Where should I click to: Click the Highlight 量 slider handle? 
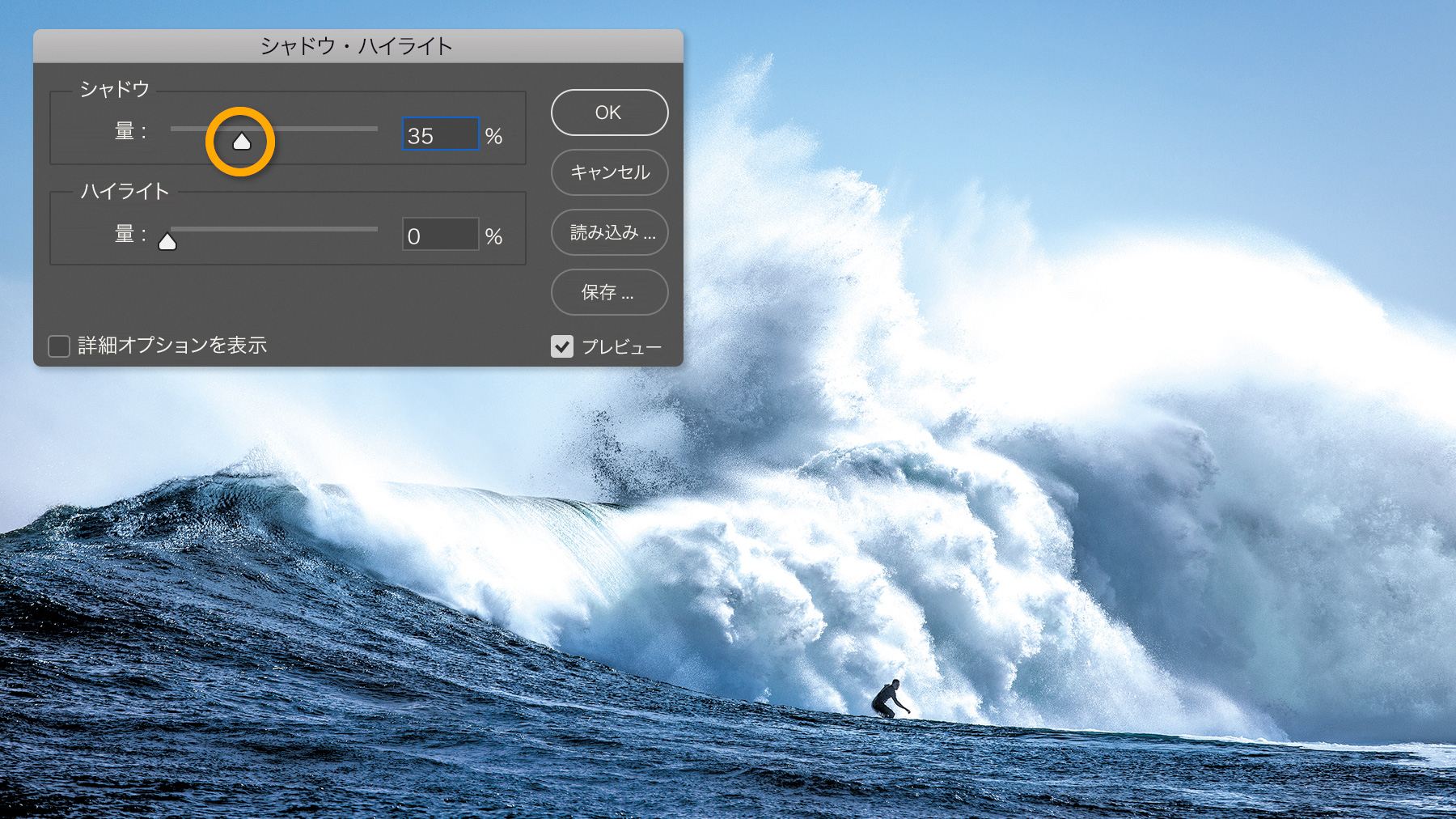pyautogui.click(x=167, y=240)
